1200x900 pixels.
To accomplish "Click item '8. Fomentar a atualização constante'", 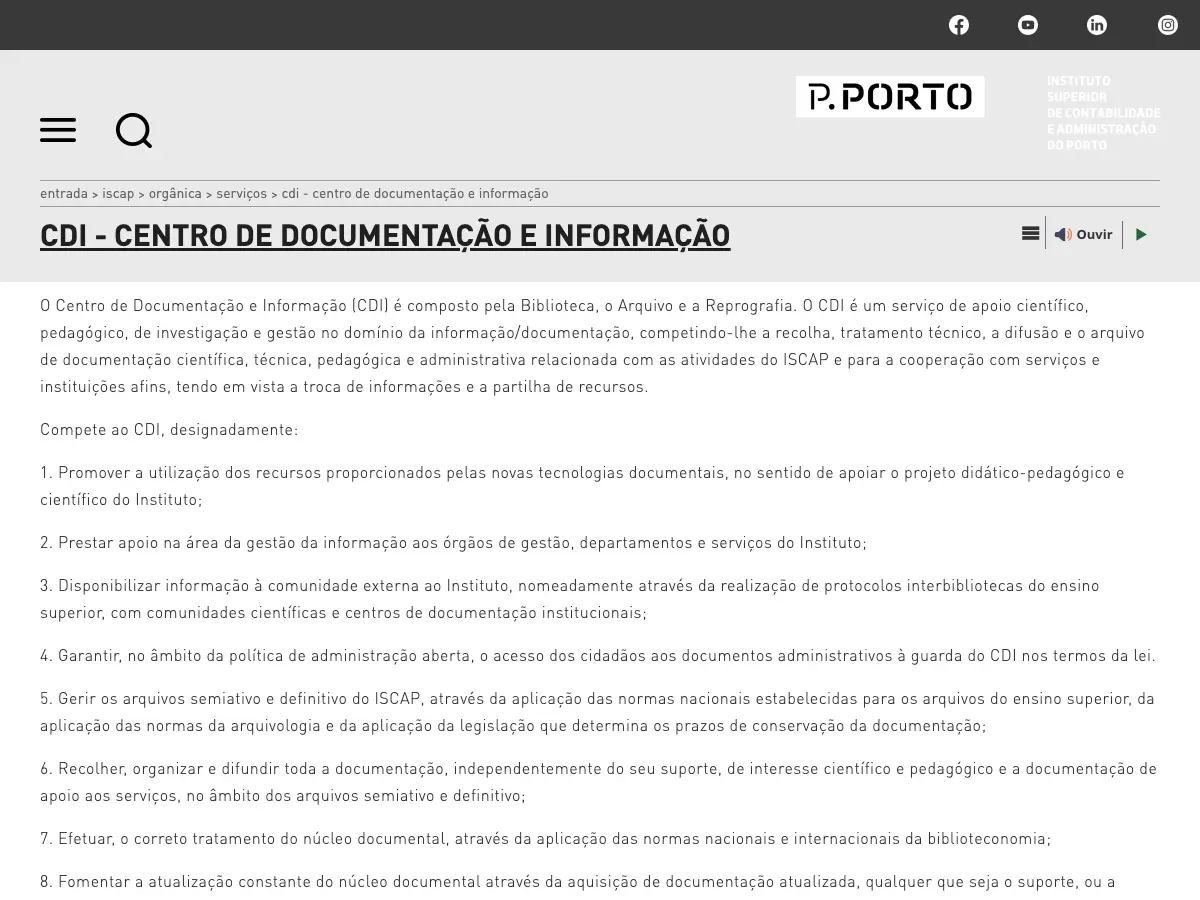I will point(578,882).
